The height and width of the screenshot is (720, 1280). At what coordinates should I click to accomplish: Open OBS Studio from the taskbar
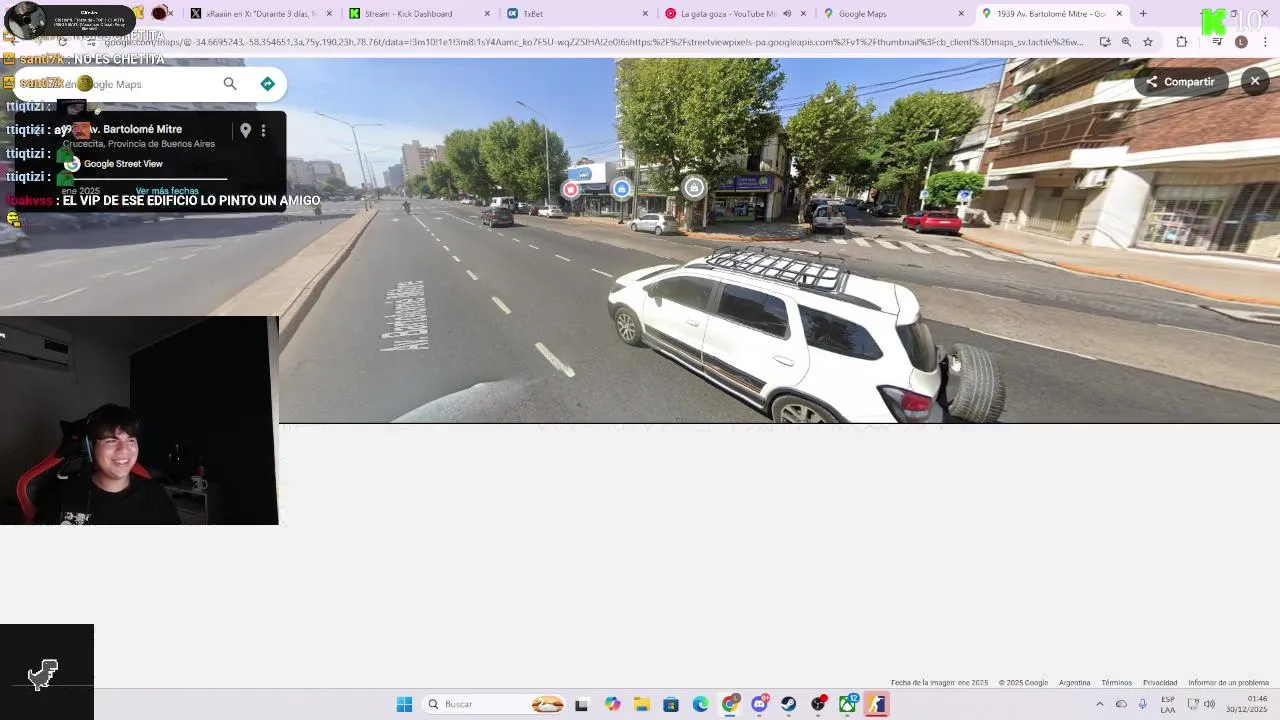(x=819, y=704)
